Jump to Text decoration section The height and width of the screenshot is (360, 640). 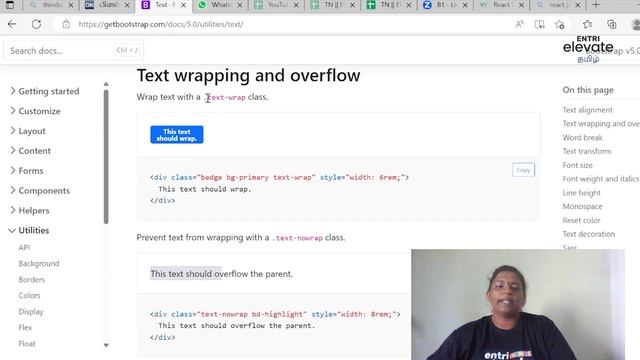(x=589, y=234)
